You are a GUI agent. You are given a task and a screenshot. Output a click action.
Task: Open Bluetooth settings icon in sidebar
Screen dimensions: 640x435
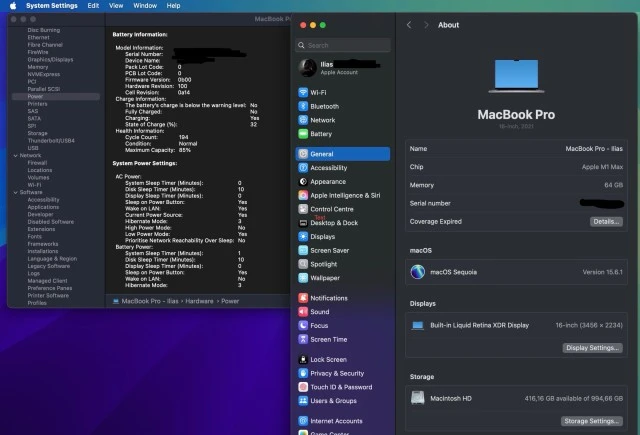303,107
